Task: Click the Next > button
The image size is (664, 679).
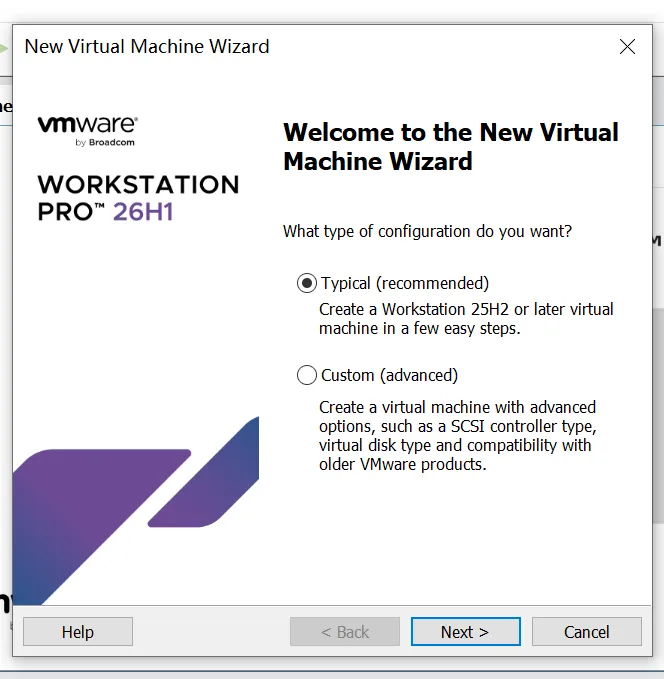Action: 466,632
